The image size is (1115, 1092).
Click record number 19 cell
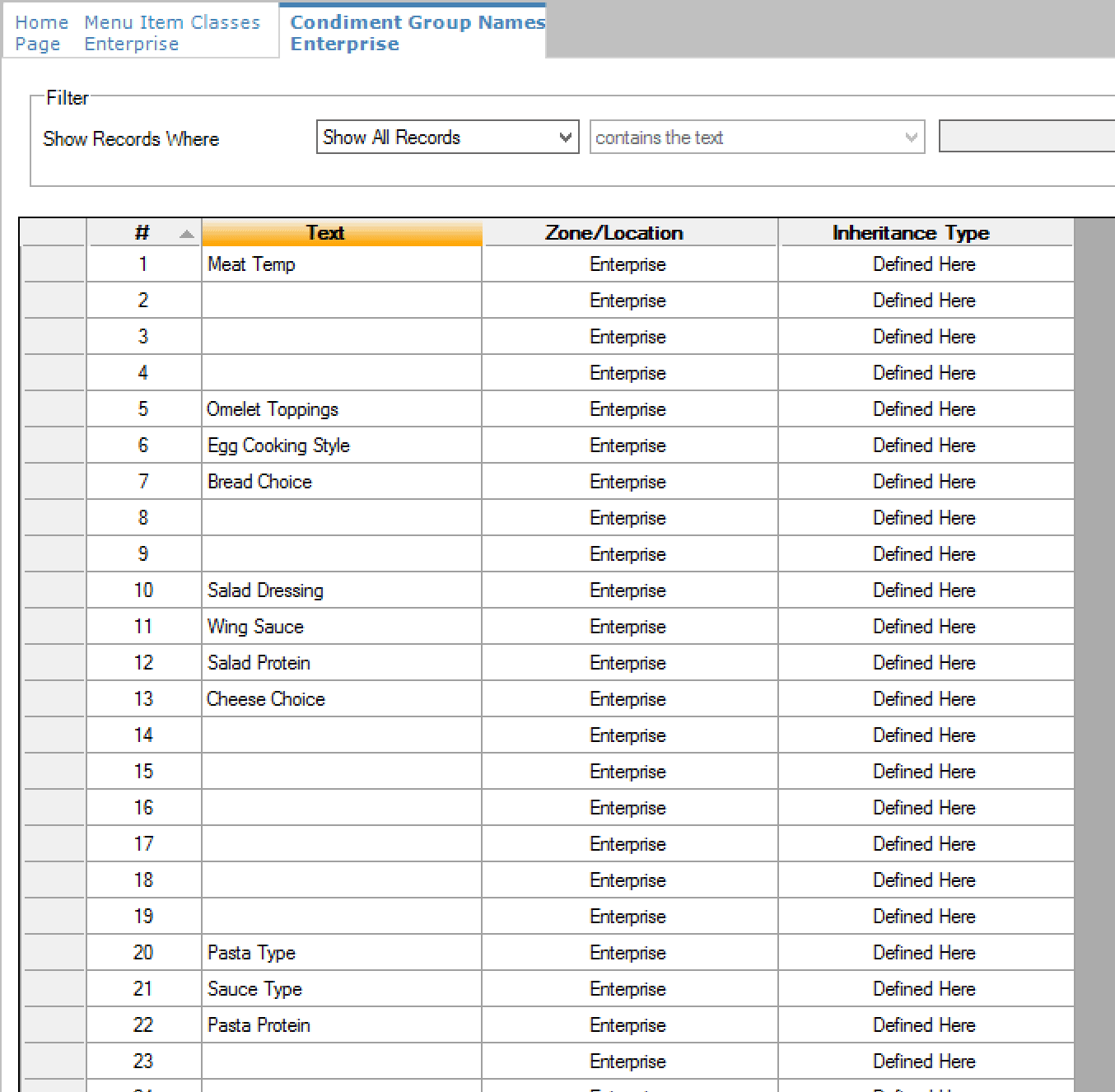(144, 917)
